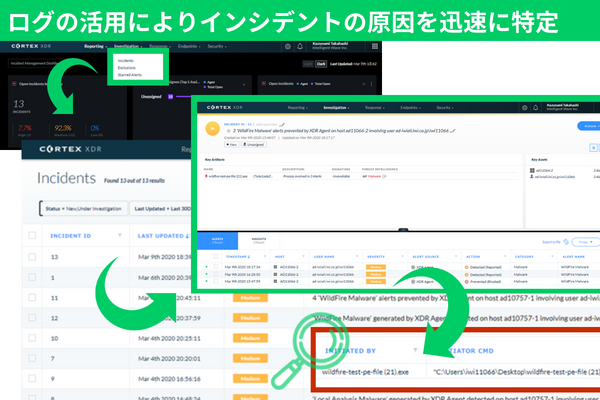The height and width of the screenshot is (400, 600).
Task: Switch to the Insights tab
Action: [259, 241]
